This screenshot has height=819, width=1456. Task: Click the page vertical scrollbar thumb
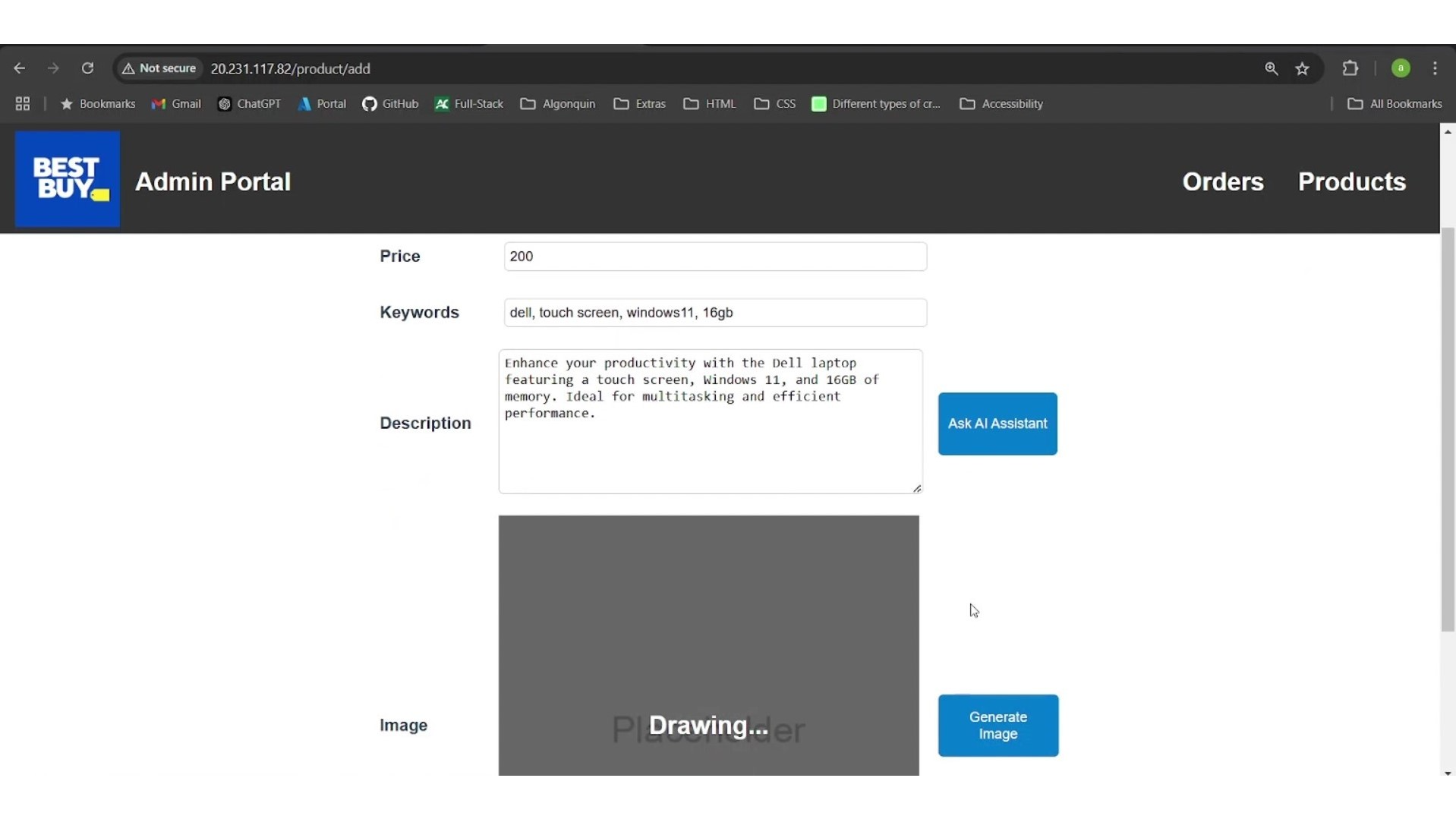tap(1448, 429)
